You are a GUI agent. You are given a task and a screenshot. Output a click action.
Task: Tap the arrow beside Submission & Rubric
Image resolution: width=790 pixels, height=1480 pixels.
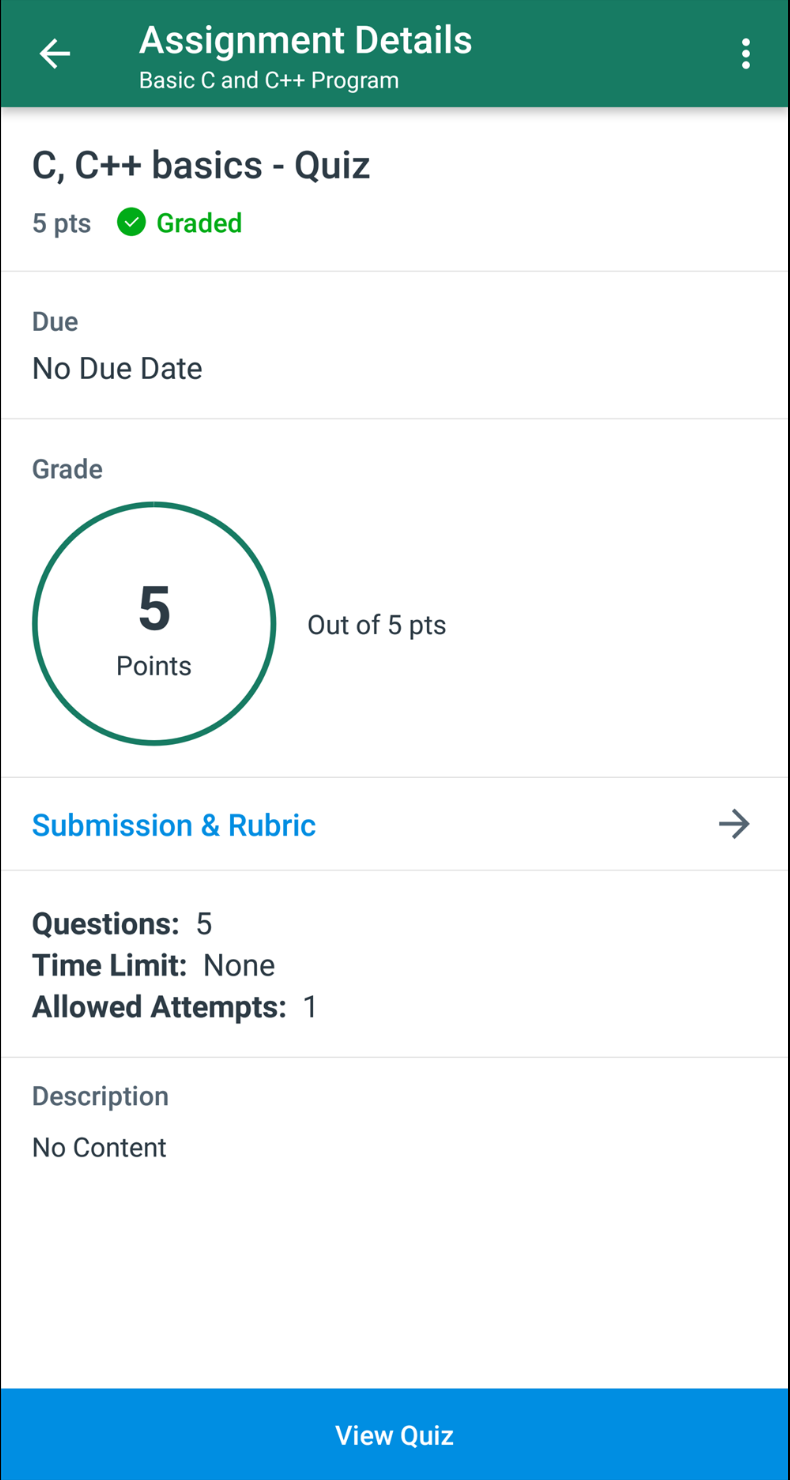tap(734, 824)
